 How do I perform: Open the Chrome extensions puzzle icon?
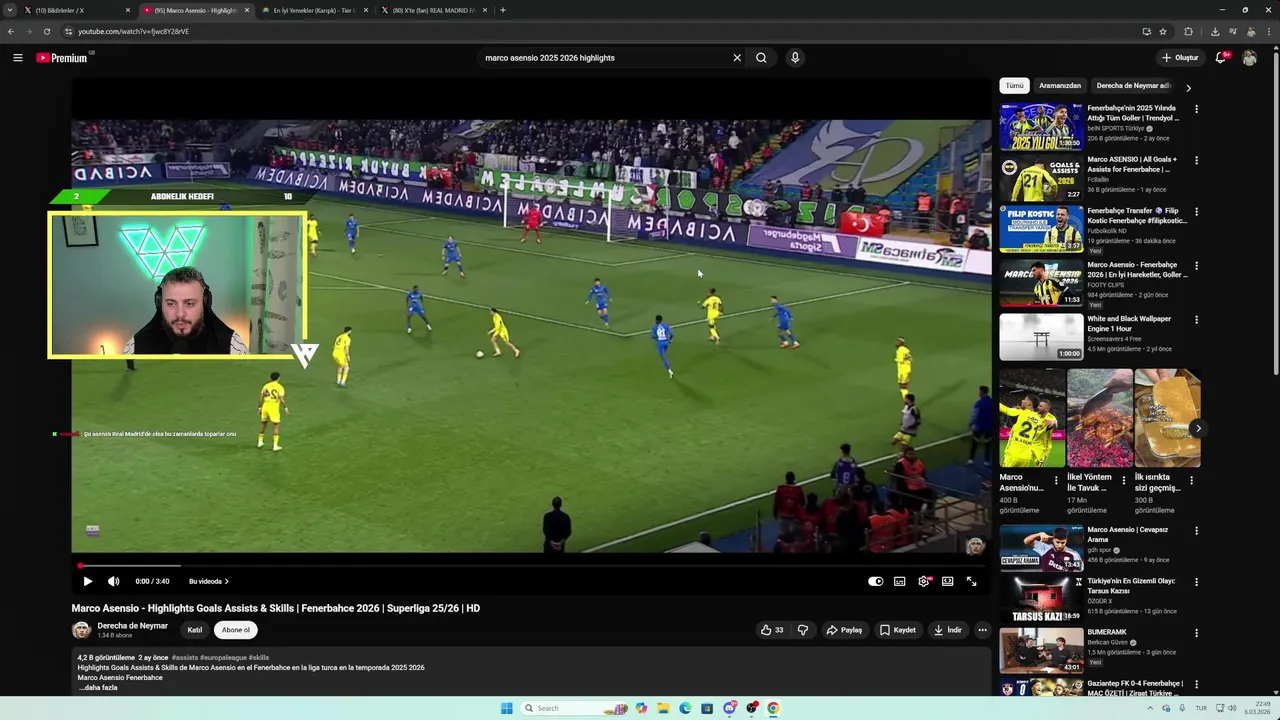click(1189, 31)
